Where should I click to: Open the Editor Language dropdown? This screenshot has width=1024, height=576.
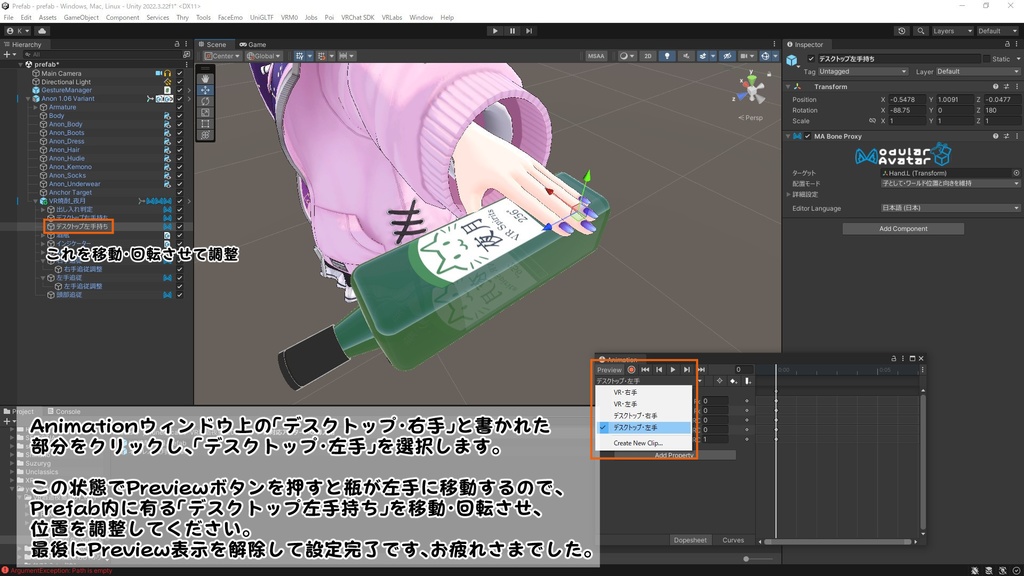click(950, 208)
